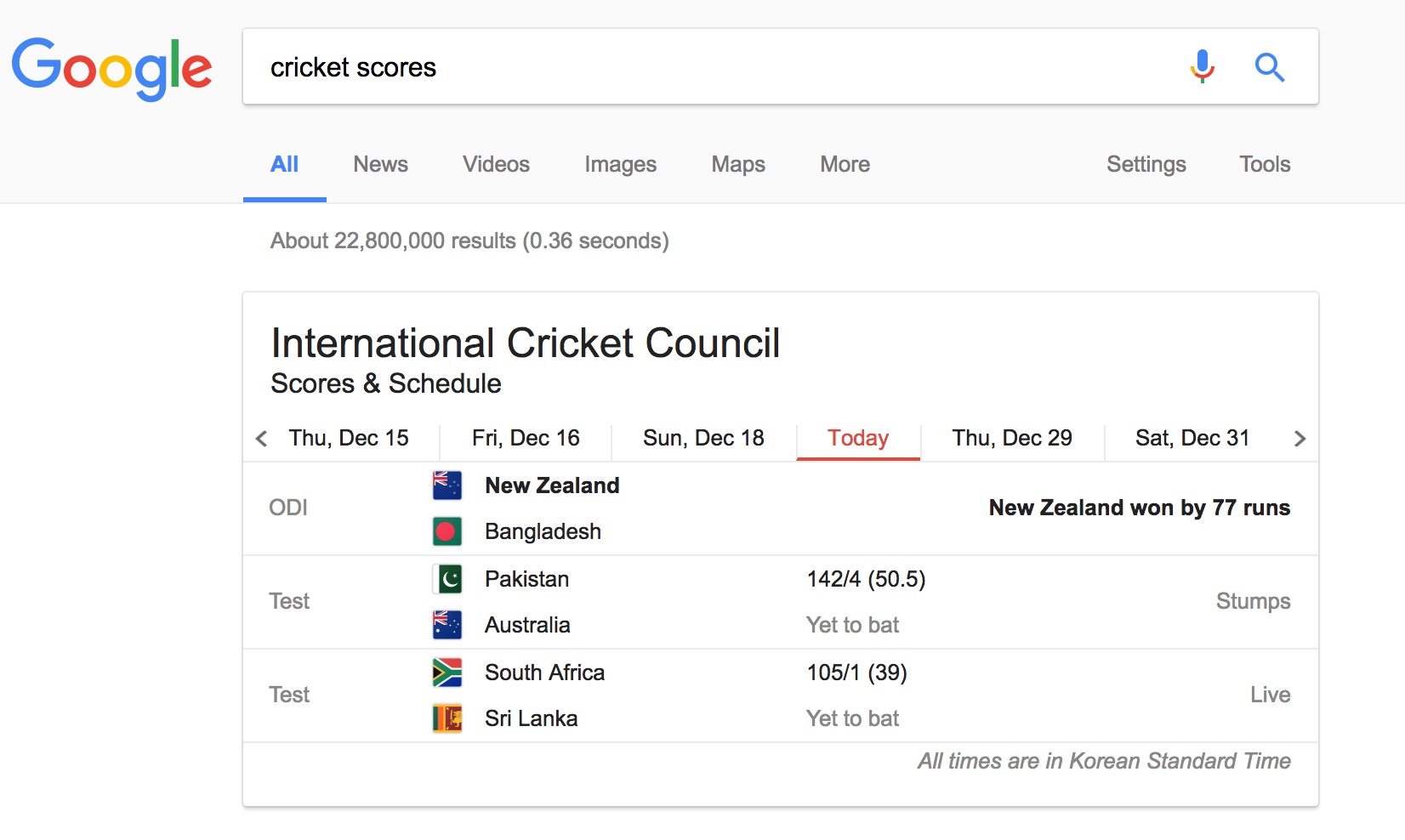1405x840 pixels.
Task: Select the Fri, Dec 16 date tab
Action: coord(526,439)
